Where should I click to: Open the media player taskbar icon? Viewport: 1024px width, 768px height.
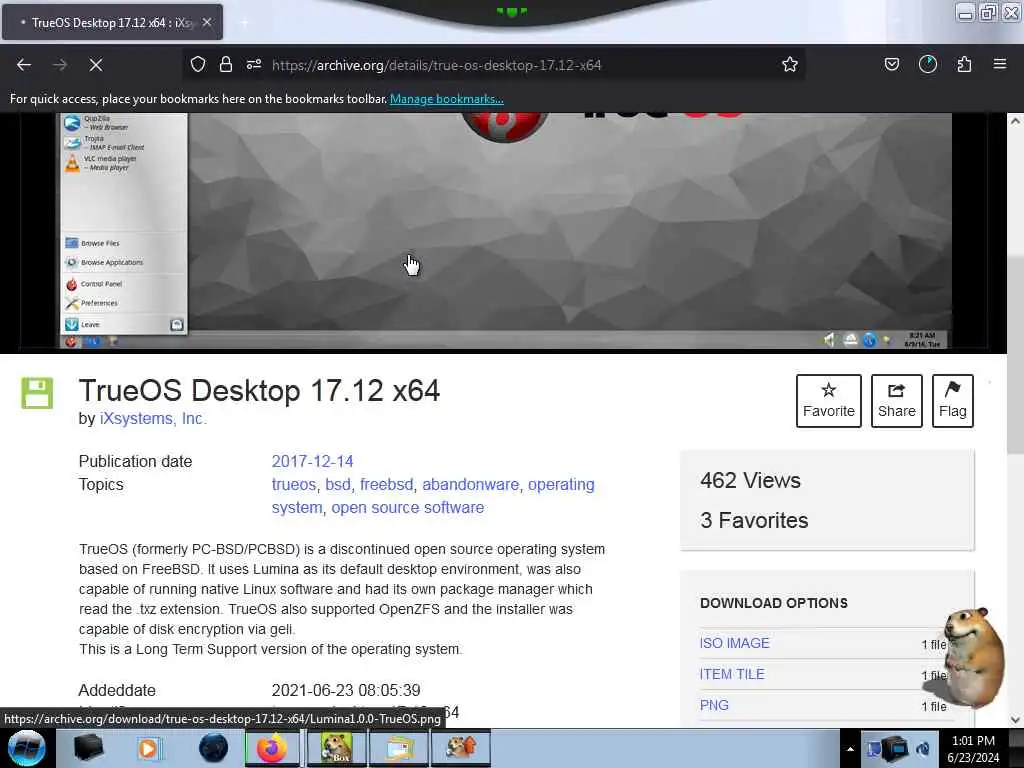coord(149,748)
